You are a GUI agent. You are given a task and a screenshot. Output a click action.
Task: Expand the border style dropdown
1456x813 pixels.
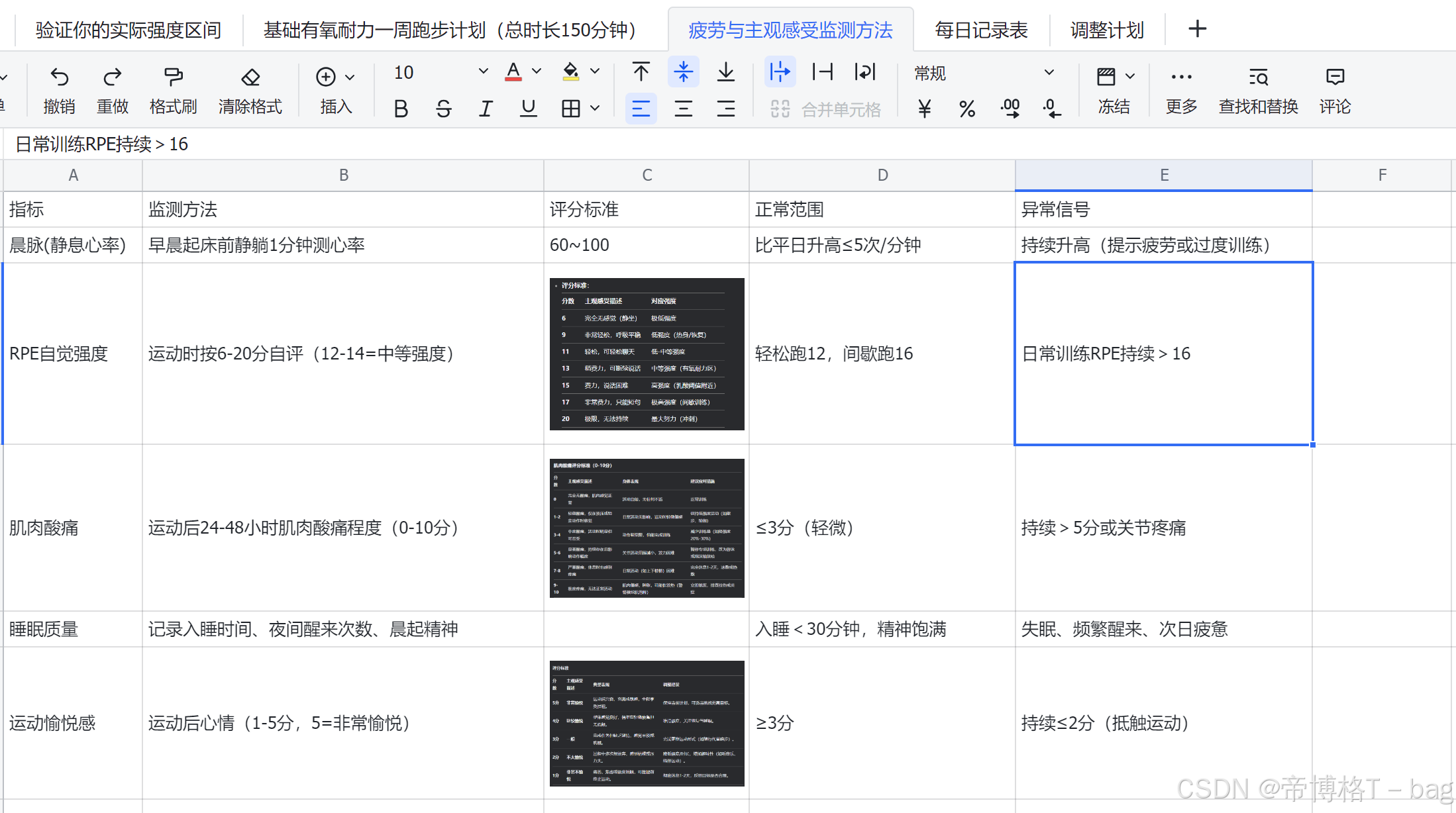(595, 109)
